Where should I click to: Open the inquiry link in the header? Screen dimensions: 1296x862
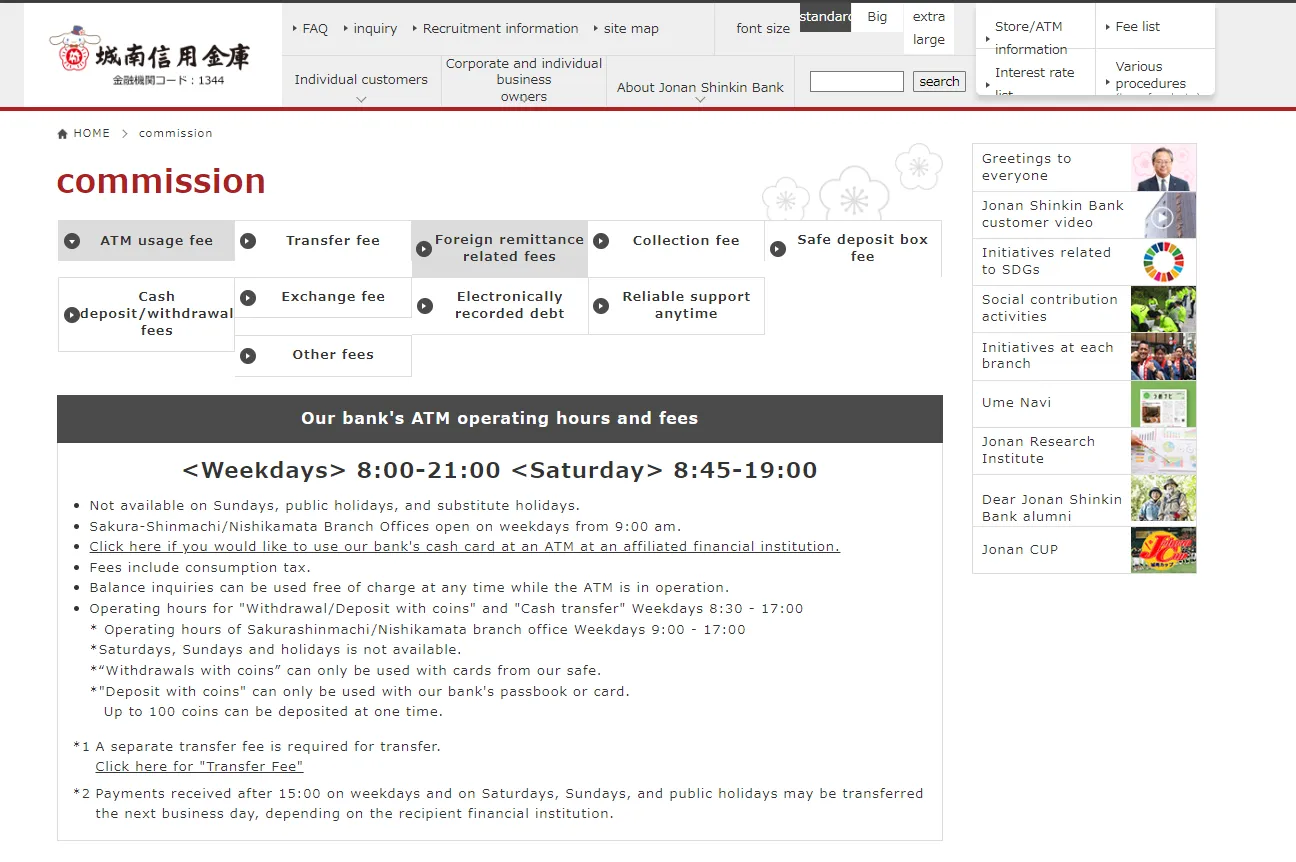pos(375,29)
